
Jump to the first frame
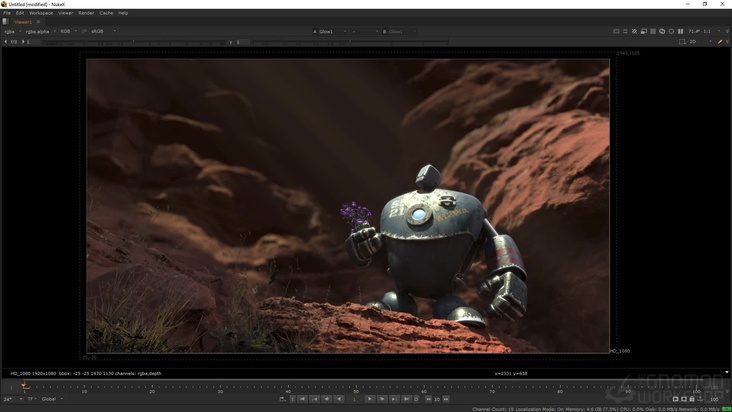pos(303,399)
